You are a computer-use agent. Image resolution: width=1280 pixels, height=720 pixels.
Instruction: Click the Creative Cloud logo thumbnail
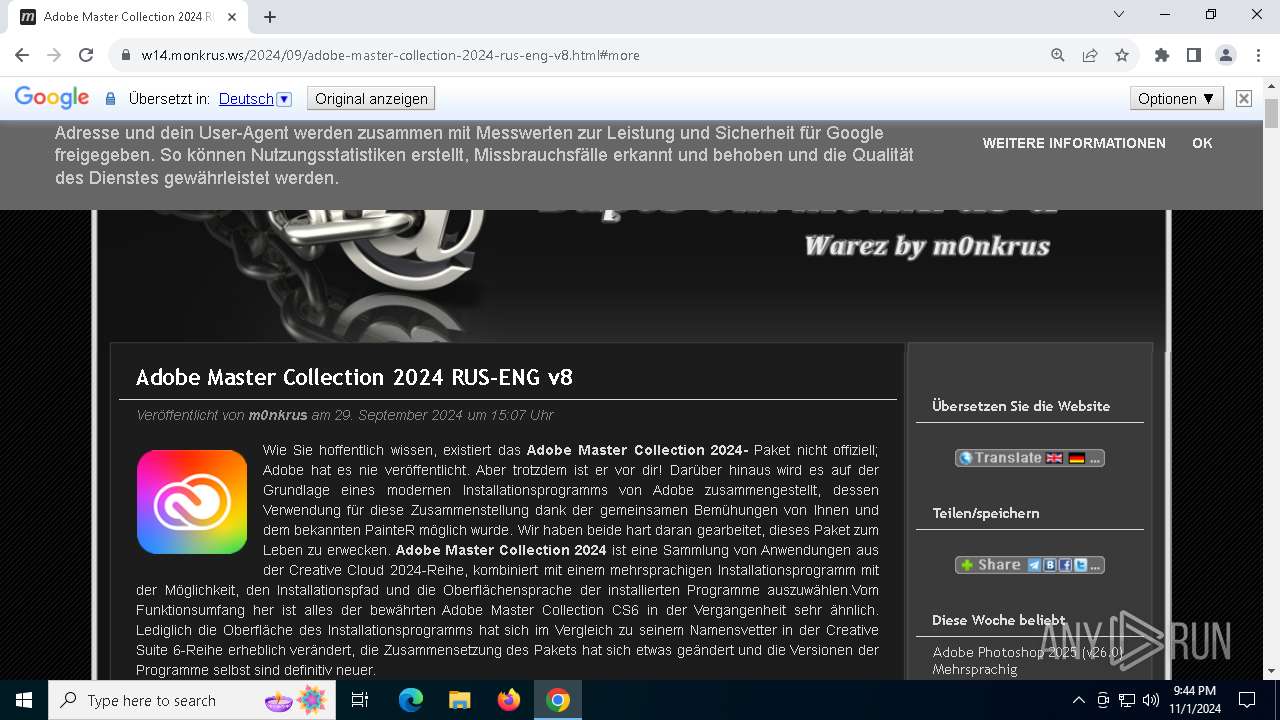point(192,502)
